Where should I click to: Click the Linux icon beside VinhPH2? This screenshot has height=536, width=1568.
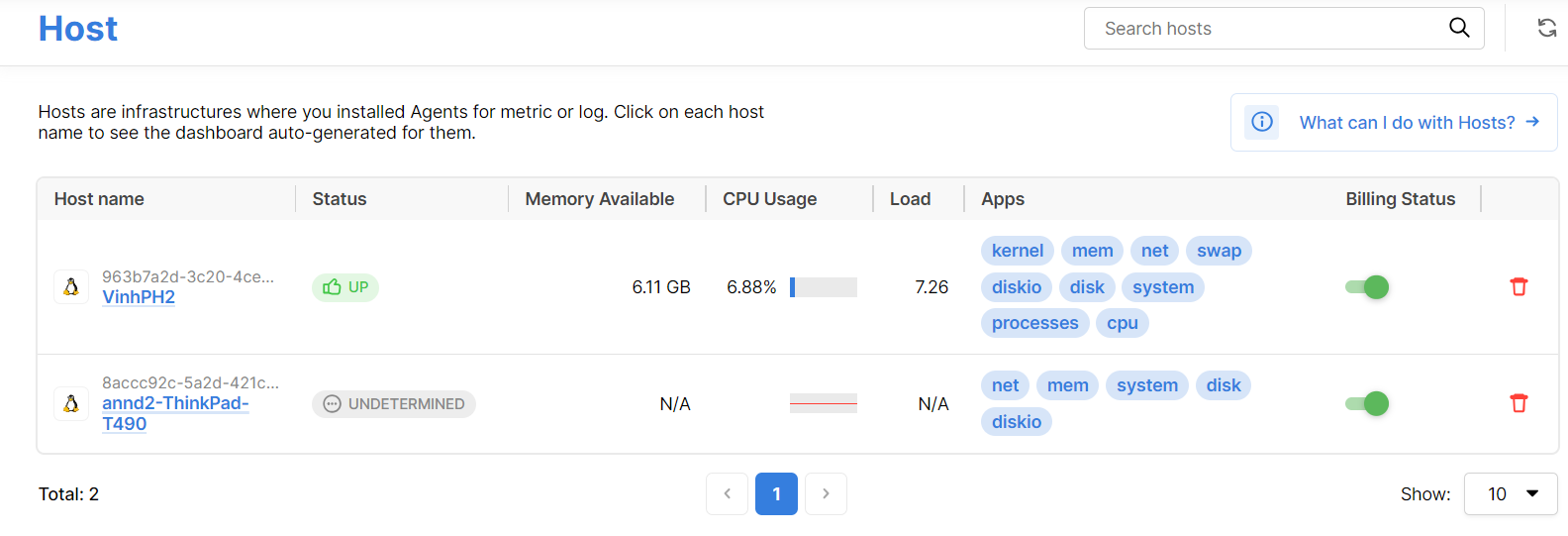click(71, 287)
